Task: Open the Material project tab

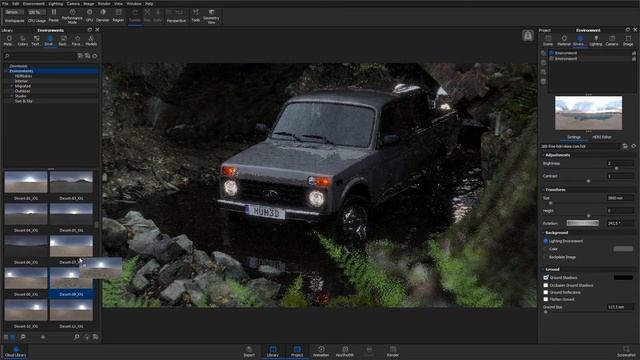Action: 564,40
